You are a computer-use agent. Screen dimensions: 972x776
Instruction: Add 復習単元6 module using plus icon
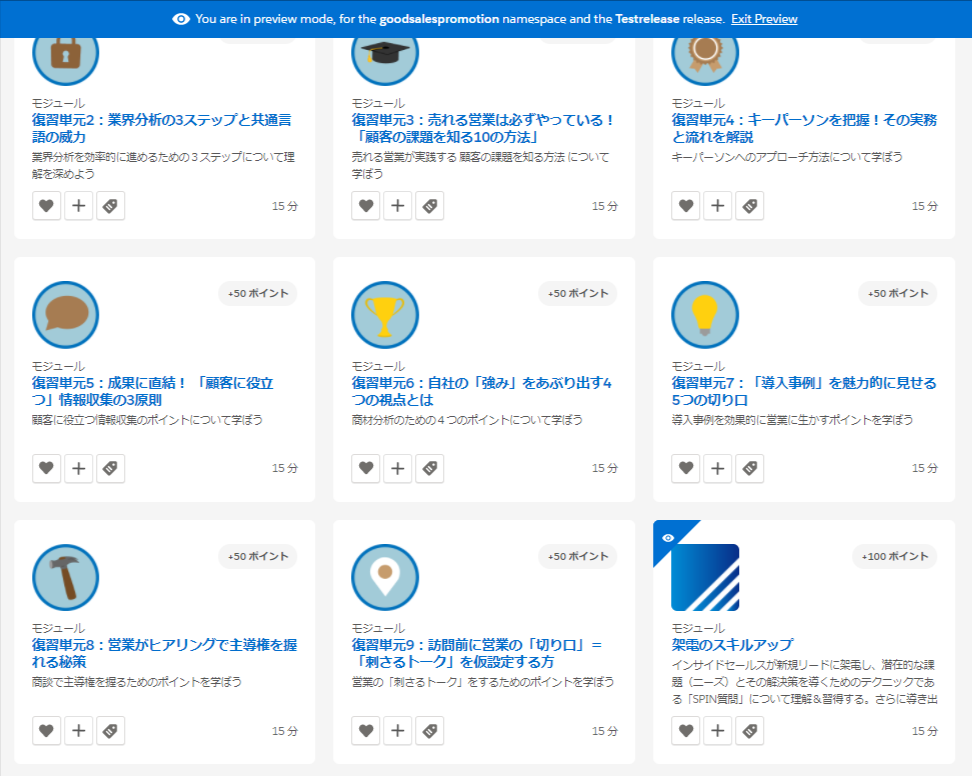pyautogui.click(x=398, y=468)
